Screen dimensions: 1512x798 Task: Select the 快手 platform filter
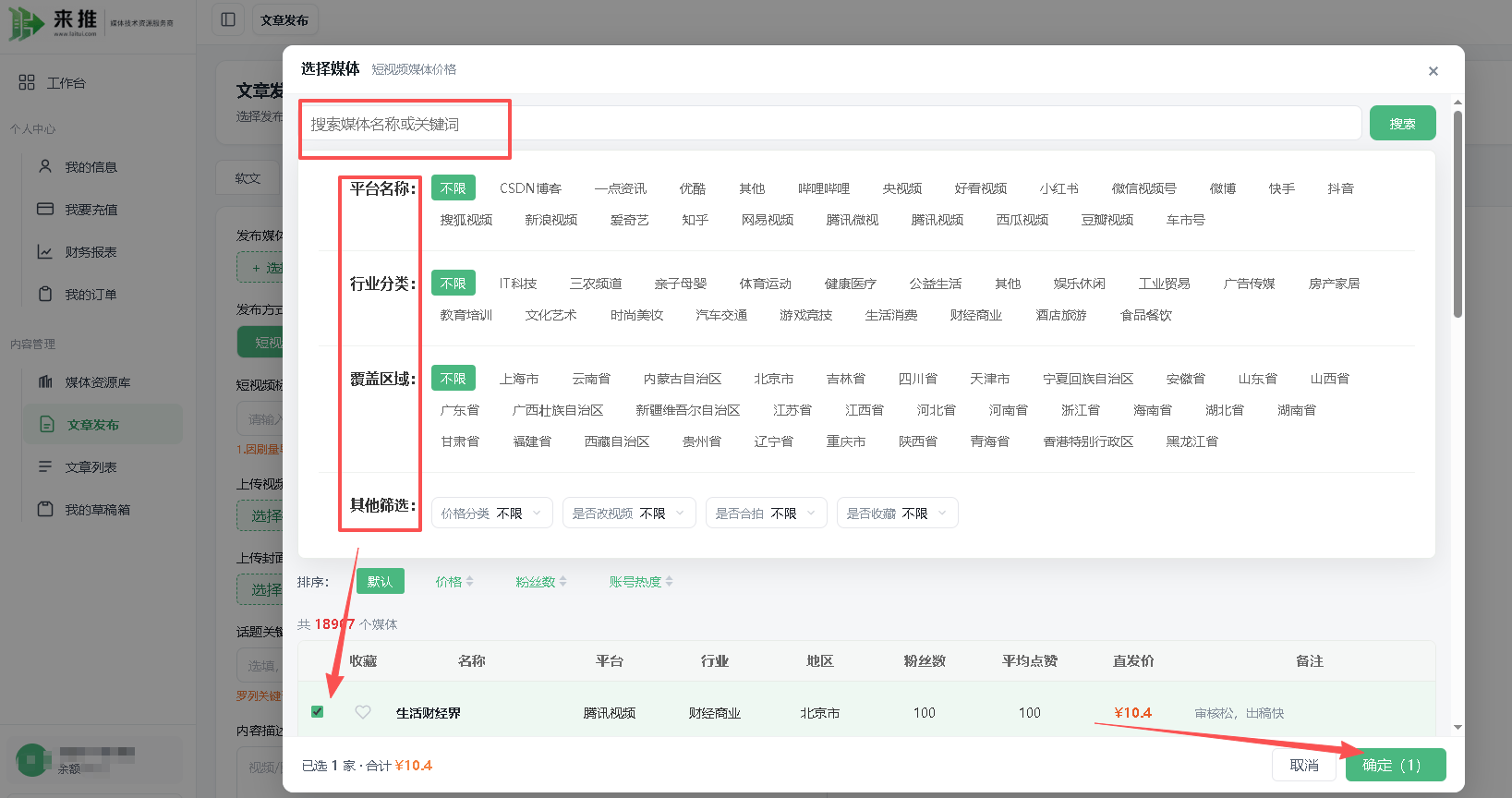click(x=1281, y=188)
